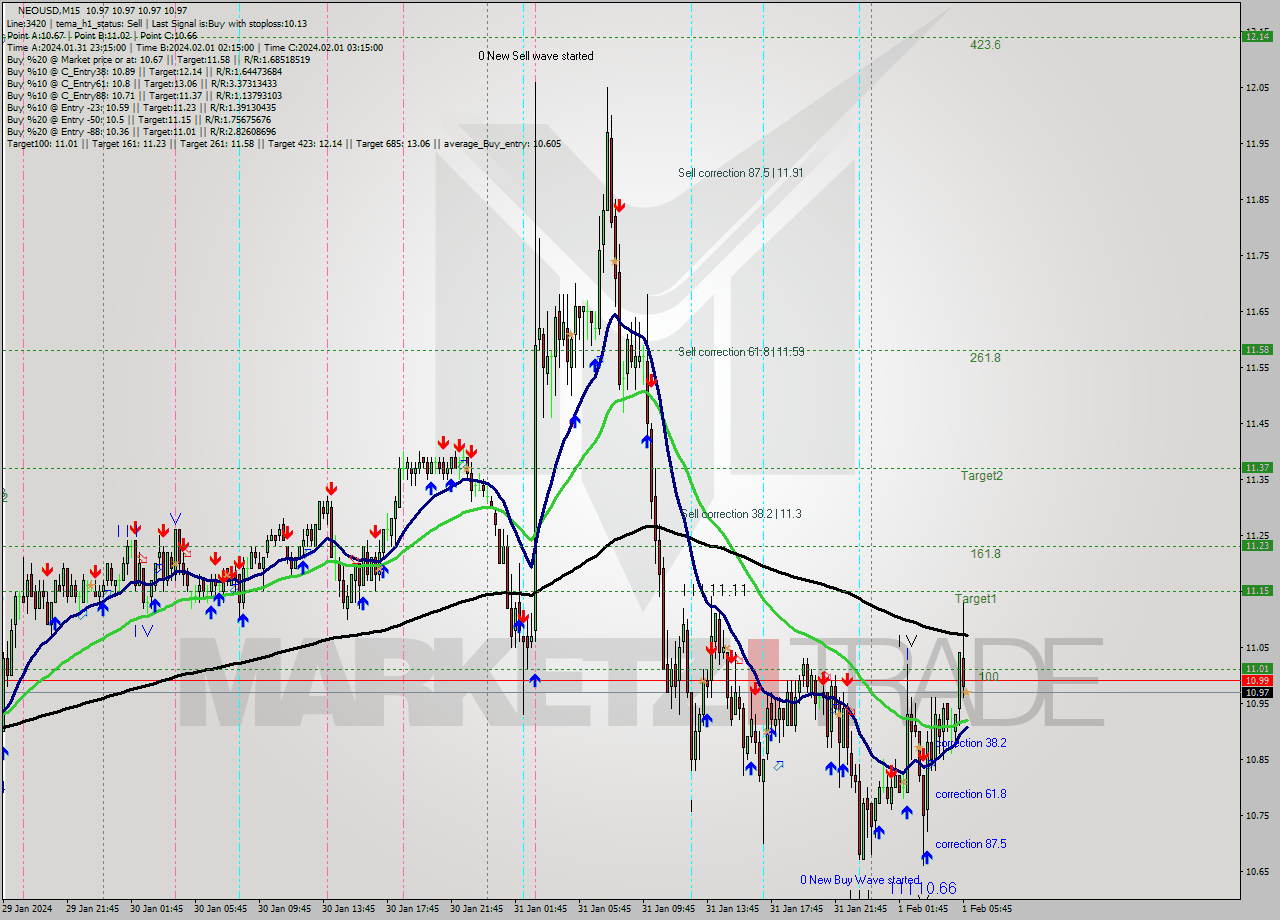Select the 'Sell correction 61.8 | 11.59' label
This screenshot has width=1280, height=920.
(x=741, y=351)
